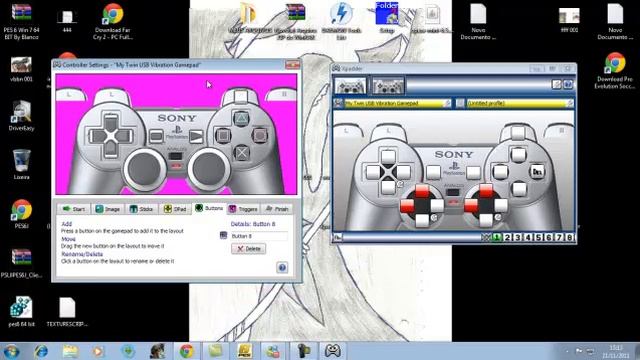Pick the first controller thumbnail in Xpadder
This screenshot has height=360, width=640.
click(x=350, y=85)
